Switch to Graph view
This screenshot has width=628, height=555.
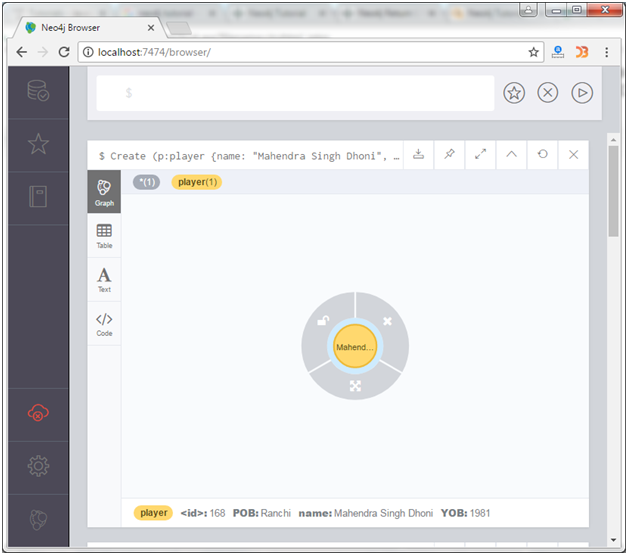(x=104, y=192)
